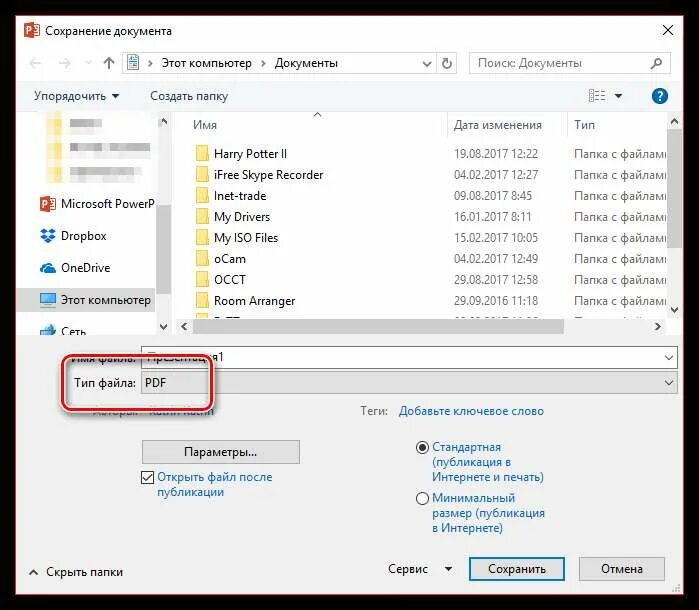Go back with the back arrow
The height and width of the screenshot is (610, 699).
click(35, 63)
